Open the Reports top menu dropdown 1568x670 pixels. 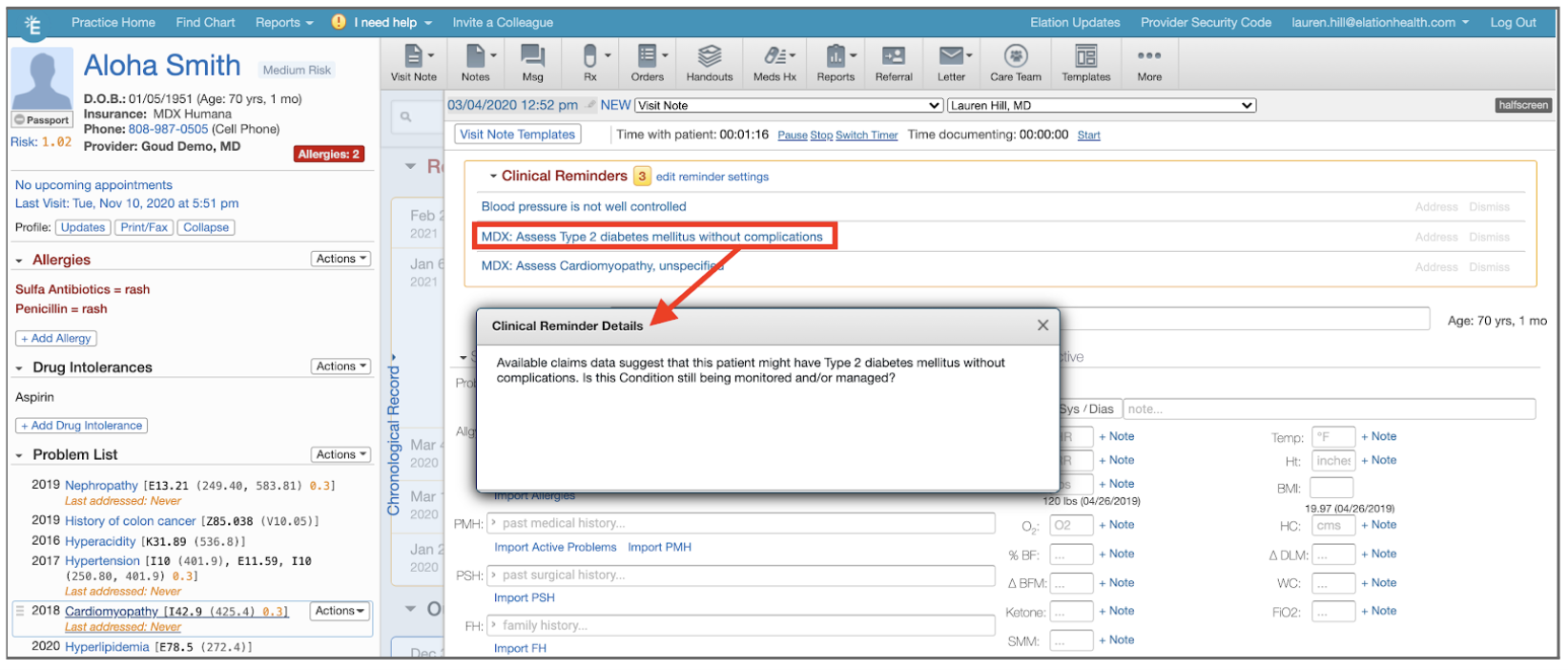(284, 22)
